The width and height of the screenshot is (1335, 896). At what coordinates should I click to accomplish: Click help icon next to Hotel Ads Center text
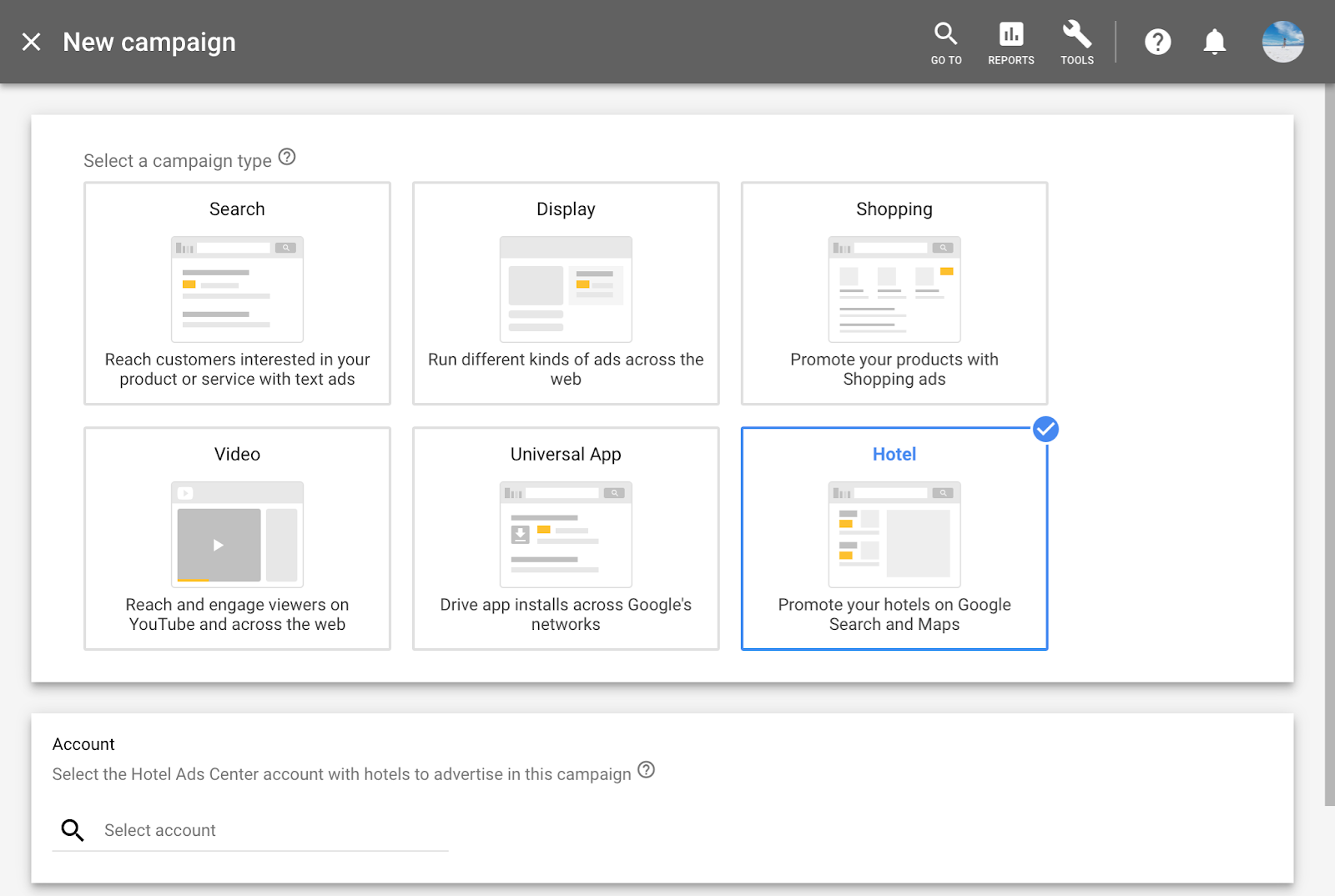pyautogui.click(x=647, y=770)
